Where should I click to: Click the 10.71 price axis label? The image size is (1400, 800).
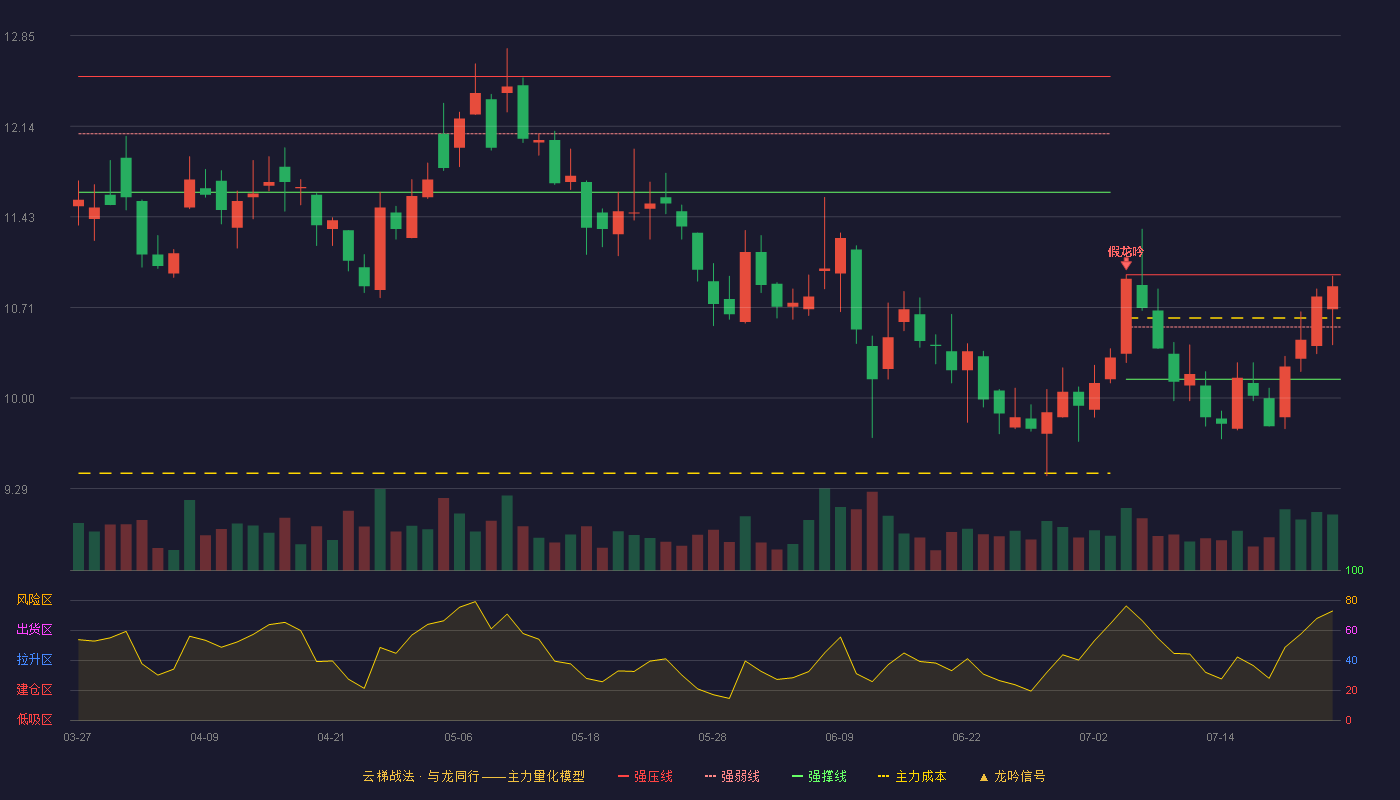point(19,309)
